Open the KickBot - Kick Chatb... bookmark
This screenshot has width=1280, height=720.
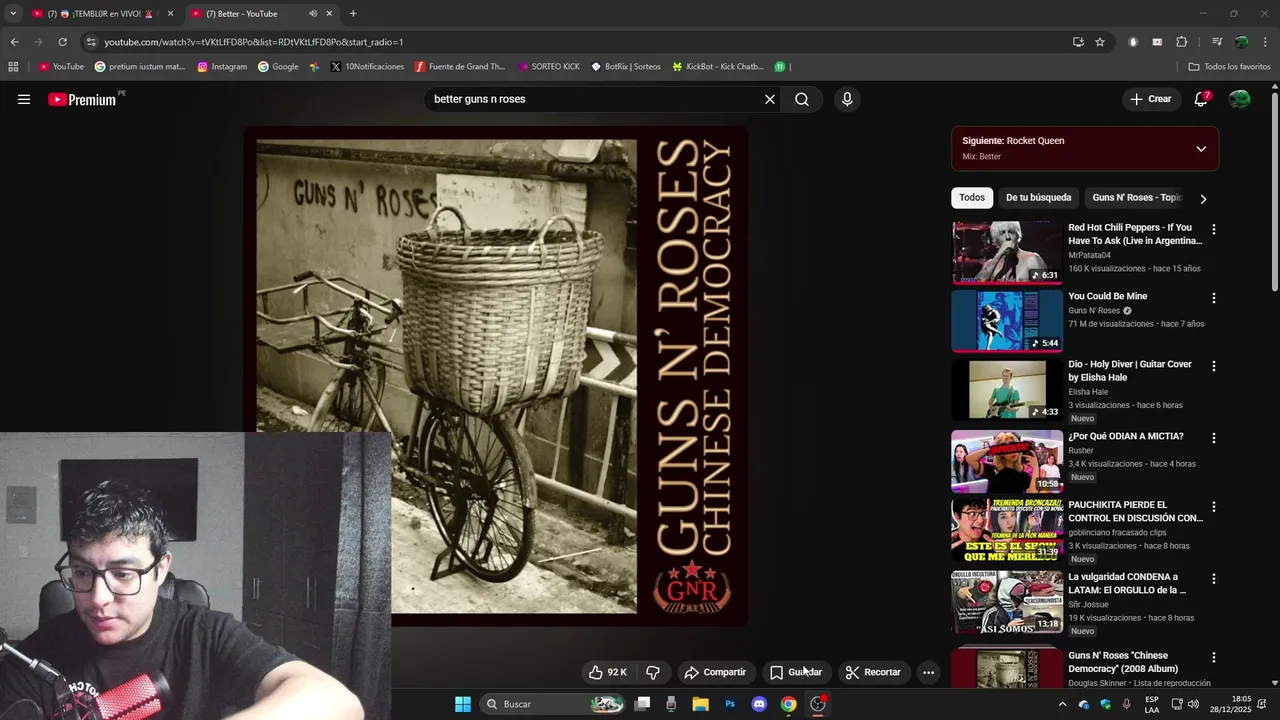click(718, 67)
